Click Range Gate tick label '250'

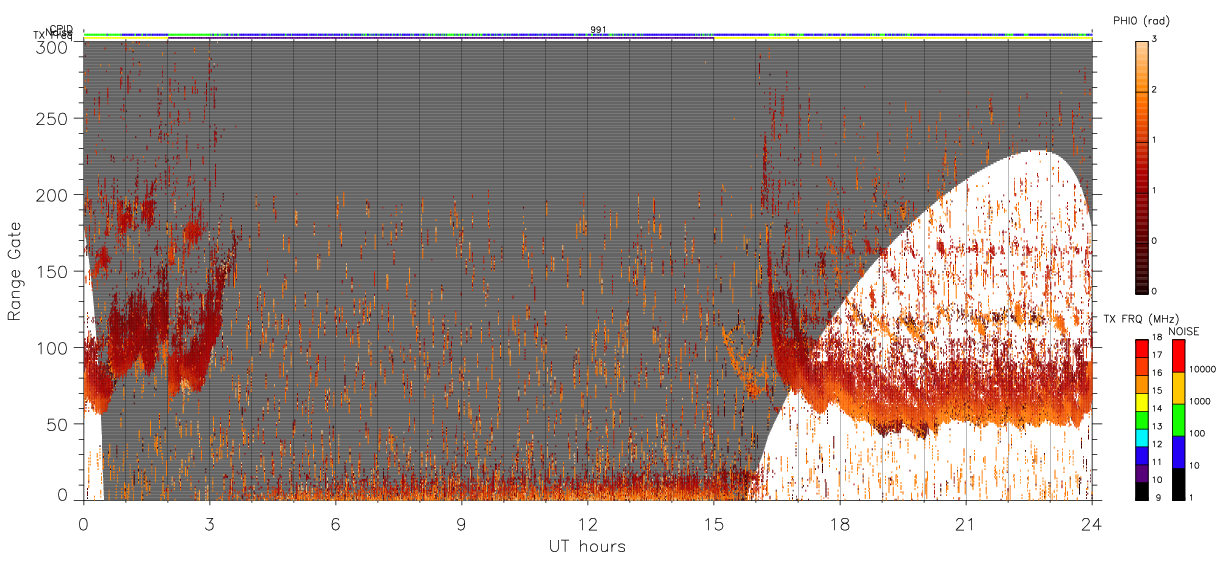point(54,119)
